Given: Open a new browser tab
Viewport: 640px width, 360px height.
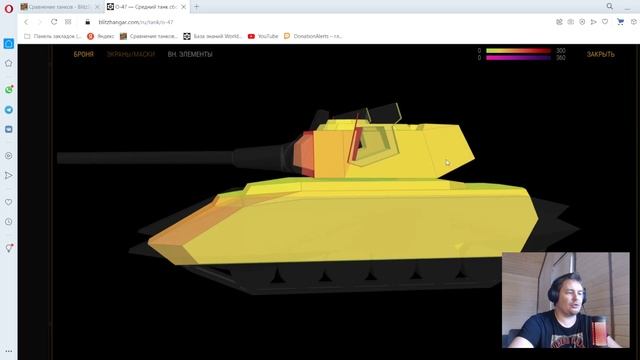Looking at the screenshot, I should click(x=197, y=7).
